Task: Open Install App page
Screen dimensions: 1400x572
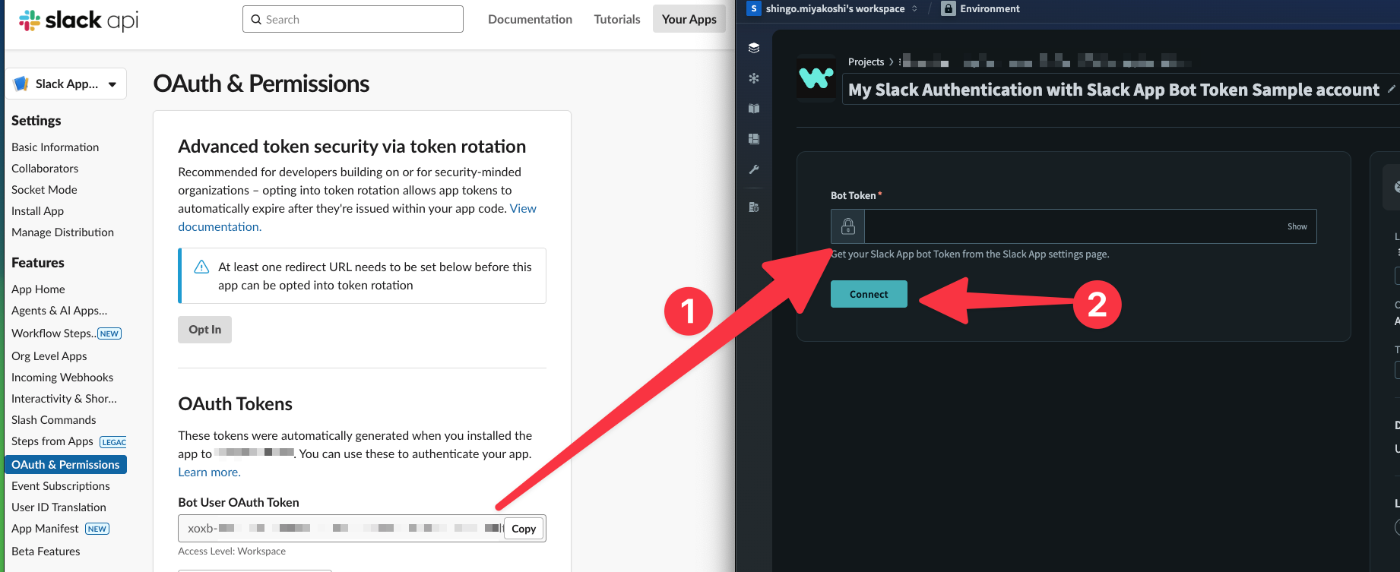Action: (38, 211)
